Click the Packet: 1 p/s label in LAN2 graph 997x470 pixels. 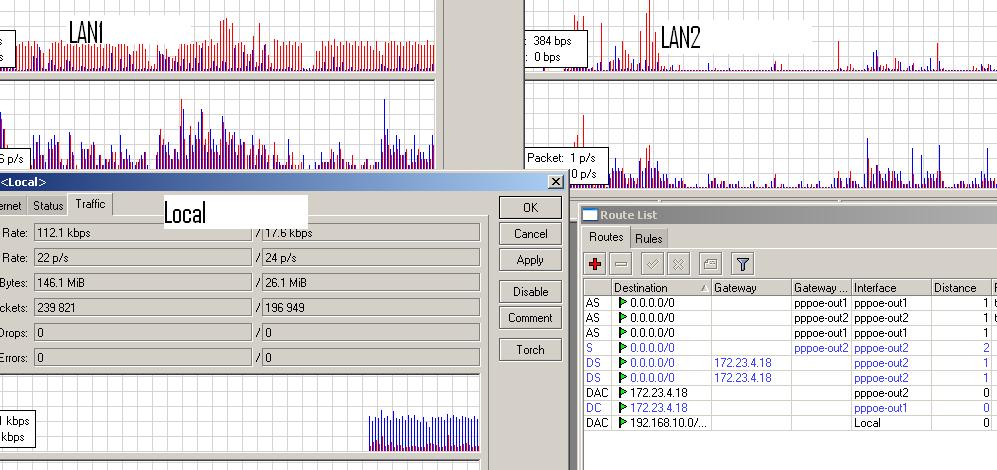tap(561, 157)
